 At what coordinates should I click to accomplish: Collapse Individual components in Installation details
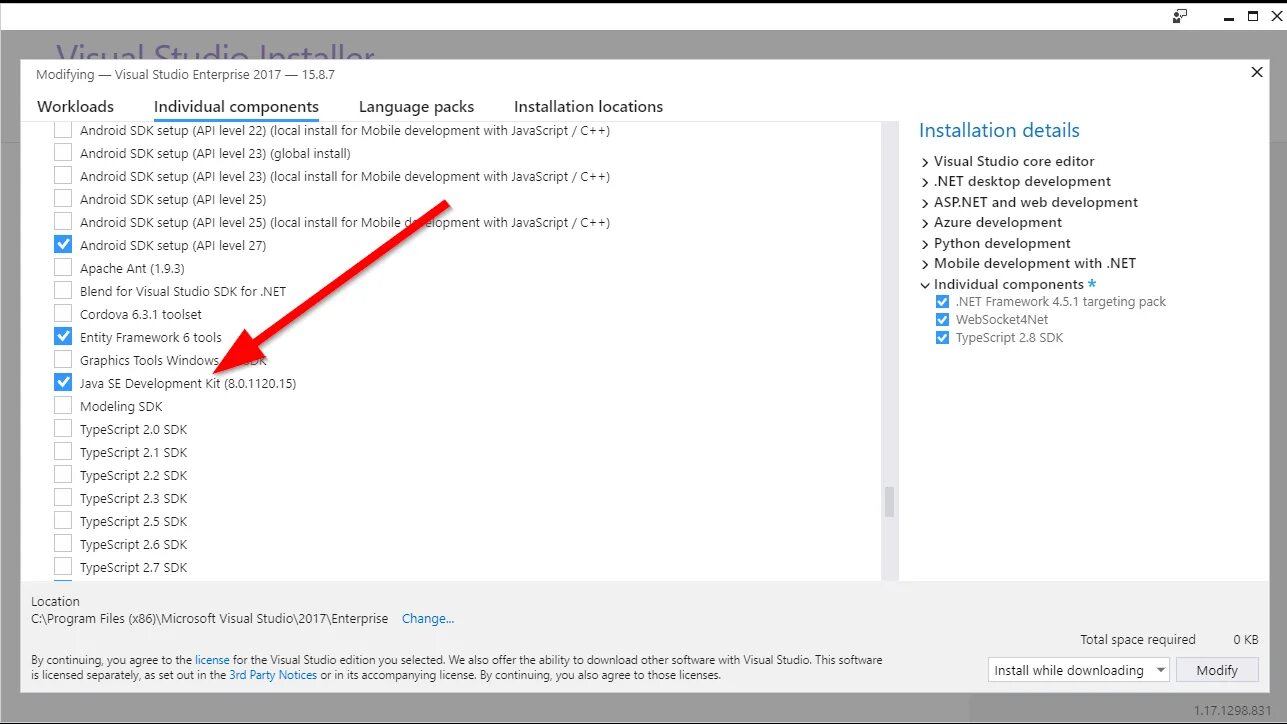pyautogui.click(x=925, y=285)
